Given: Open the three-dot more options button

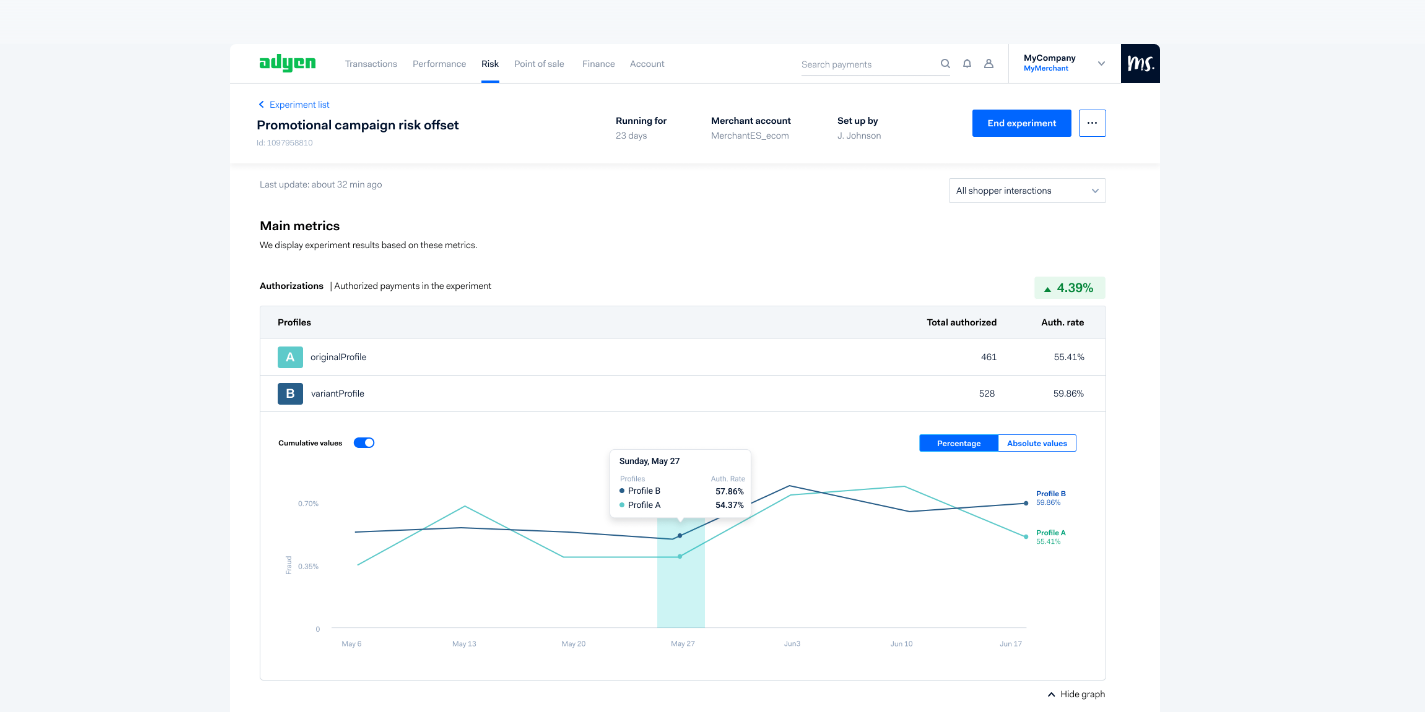Looking at the screenshot, I should pyautogui.click(x=1092, y=123).
